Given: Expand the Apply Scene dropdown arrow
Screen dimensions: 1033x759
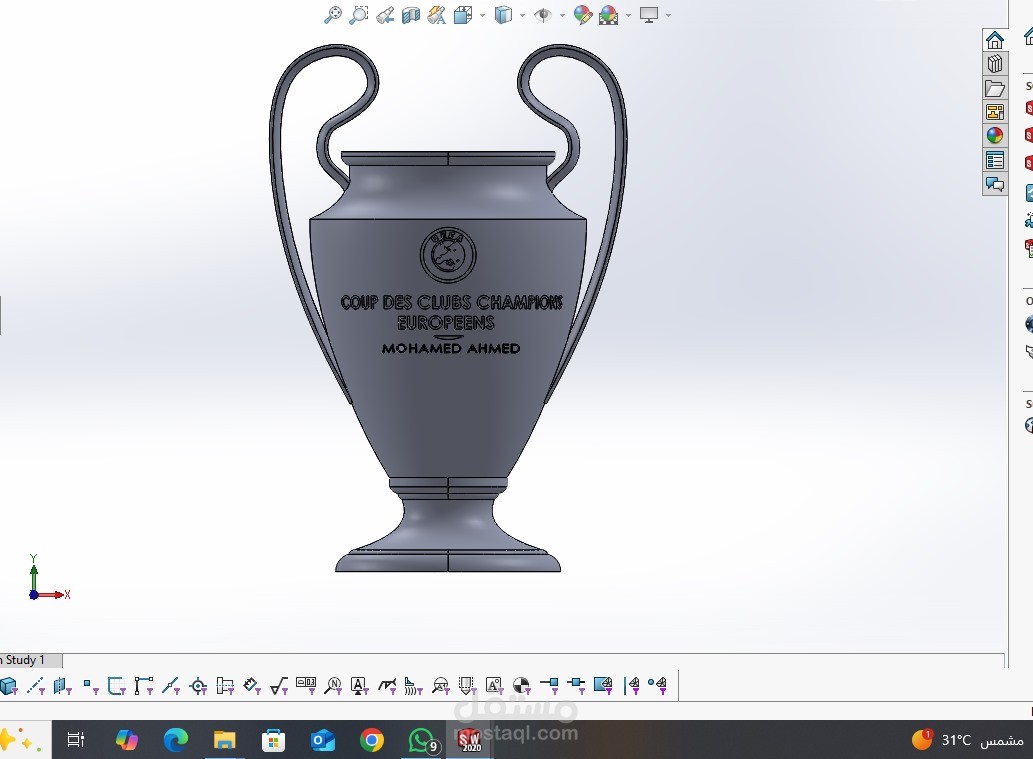Looking at the screenshot, I should pos(628,15).
